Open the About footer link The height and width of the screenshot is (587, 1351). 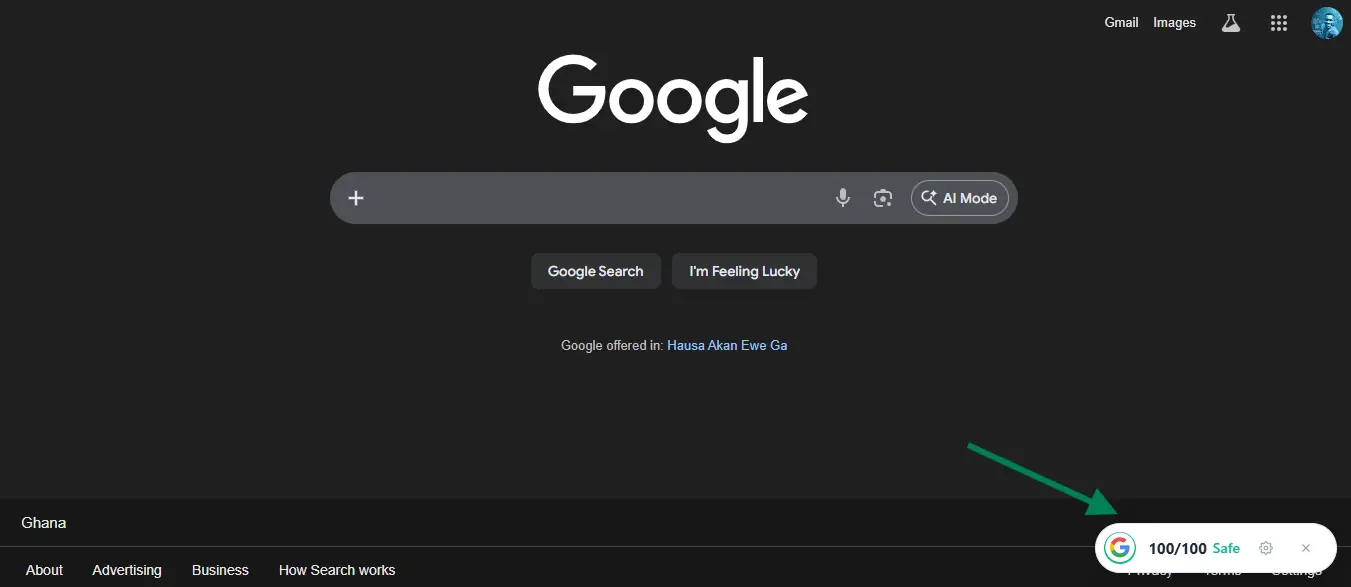click(44, 570)
